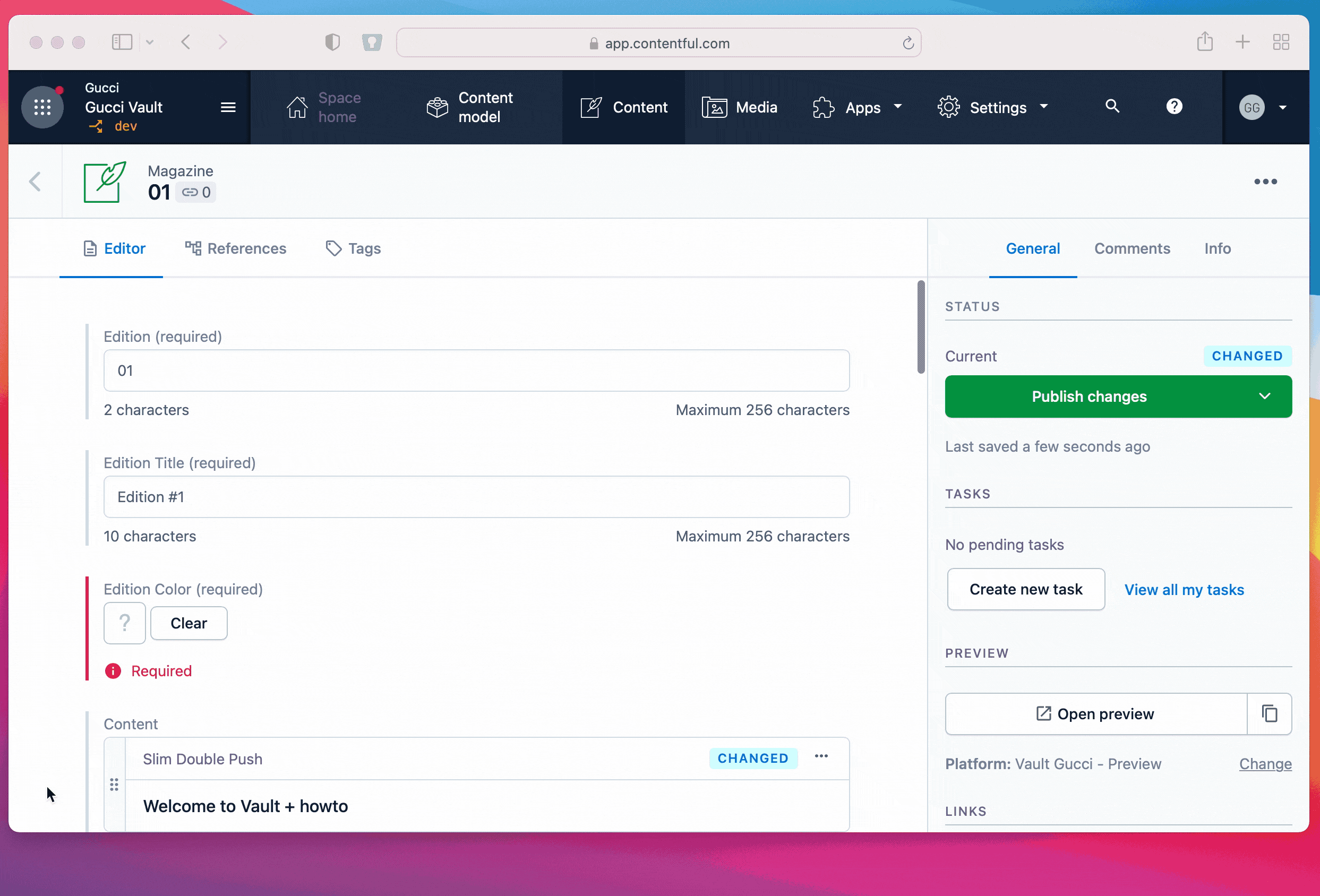This screenshot has width=1320, height=896.
Task: Open the help question mark icon
Action: (x=1173, y=106)
